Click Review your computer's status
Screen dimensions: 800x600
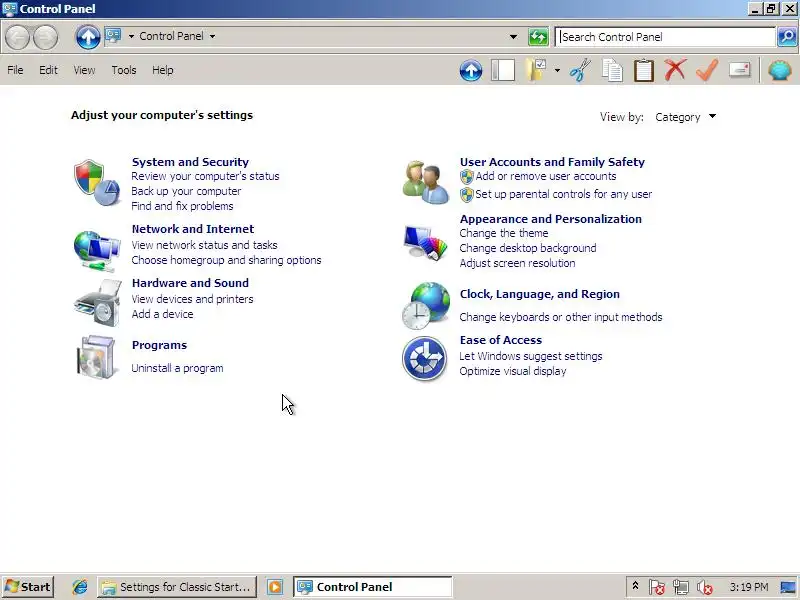coord(205,176)
